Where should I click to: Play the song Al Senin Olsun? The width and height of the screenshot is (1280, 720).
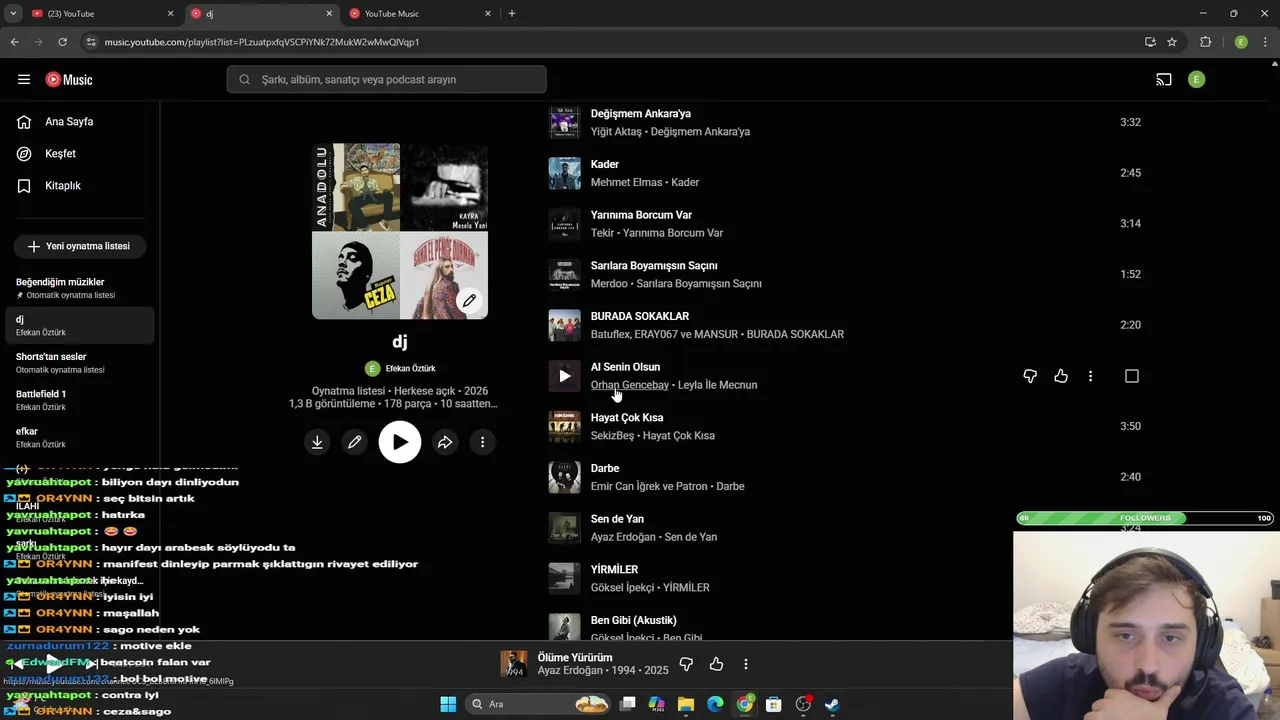tap(565, 376)
